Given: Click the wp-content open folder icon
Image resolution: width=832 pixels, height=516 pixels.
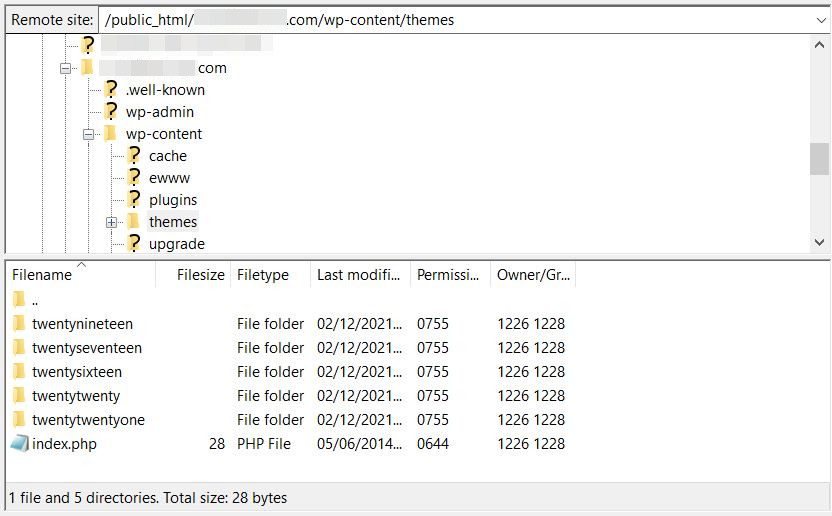Looking at the screenshot, I should [110, 134].
